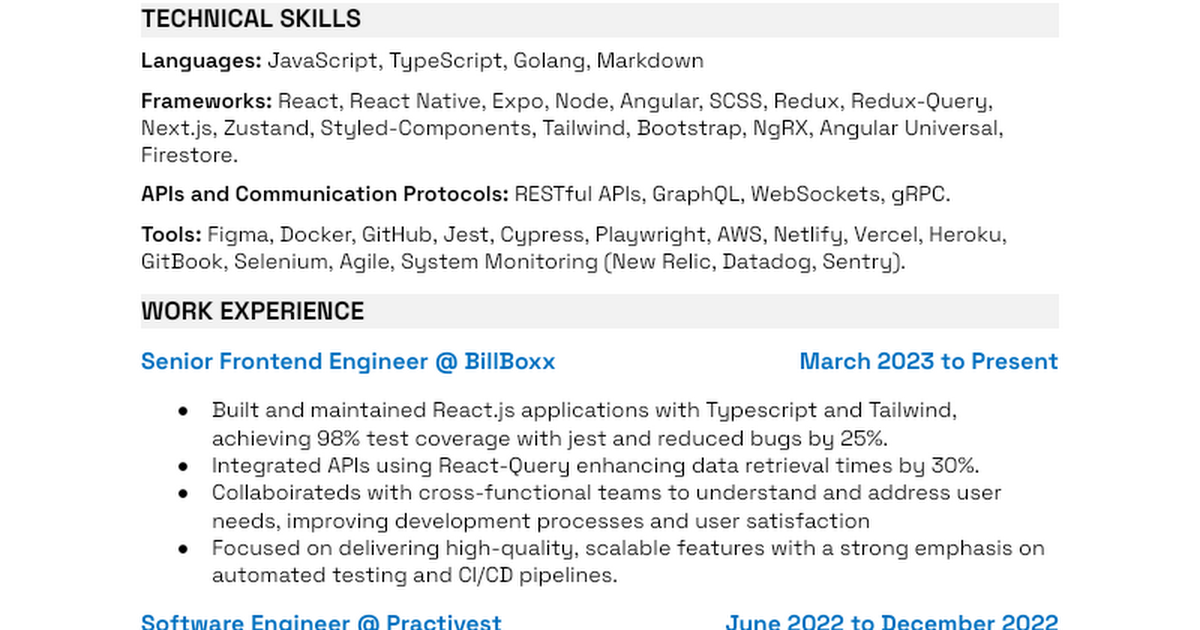
Task: Click the bold Languages: label
Action: coord(201,61)
